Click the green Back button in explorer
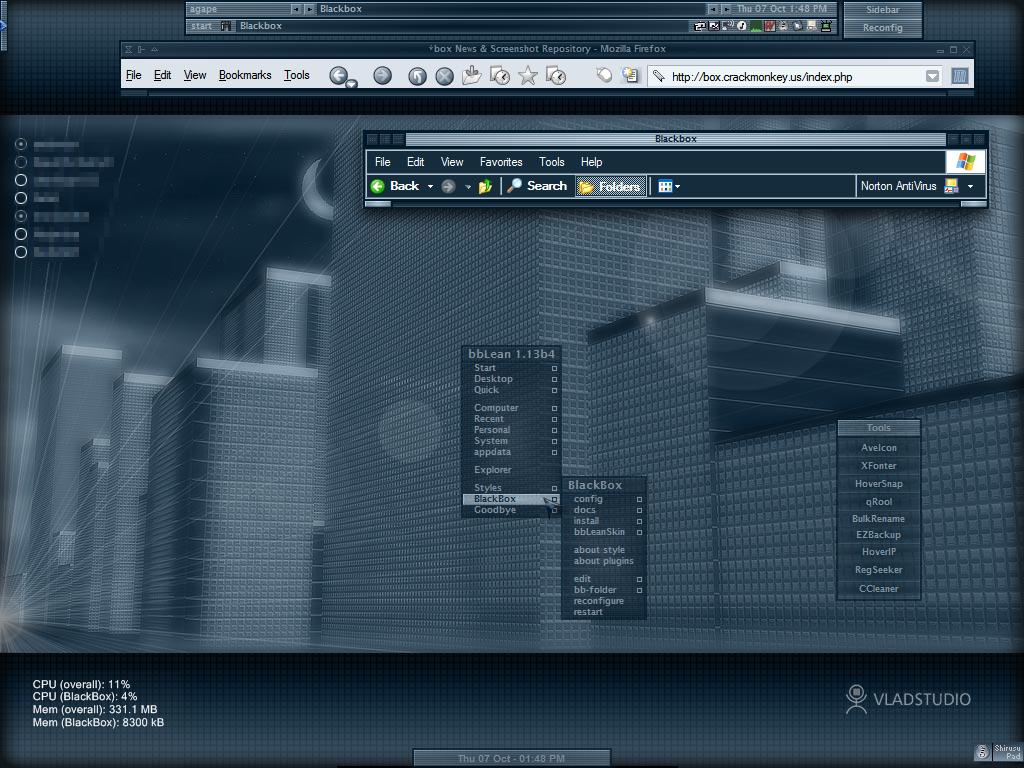Image resolution: width=1024 pixels, height=768 pixels. tap(396, 186)
